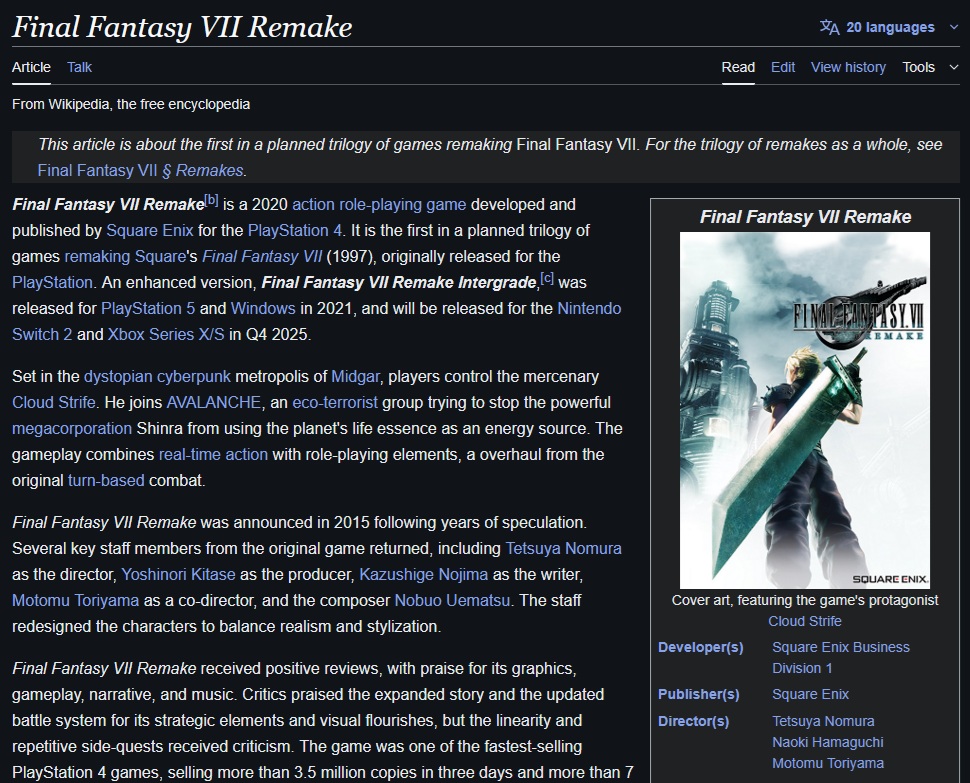This screenshot has width=970, height=783.
Task: Open footnote [c] after Intergrade
Action: pyautogui.click(x=547, y=278)
